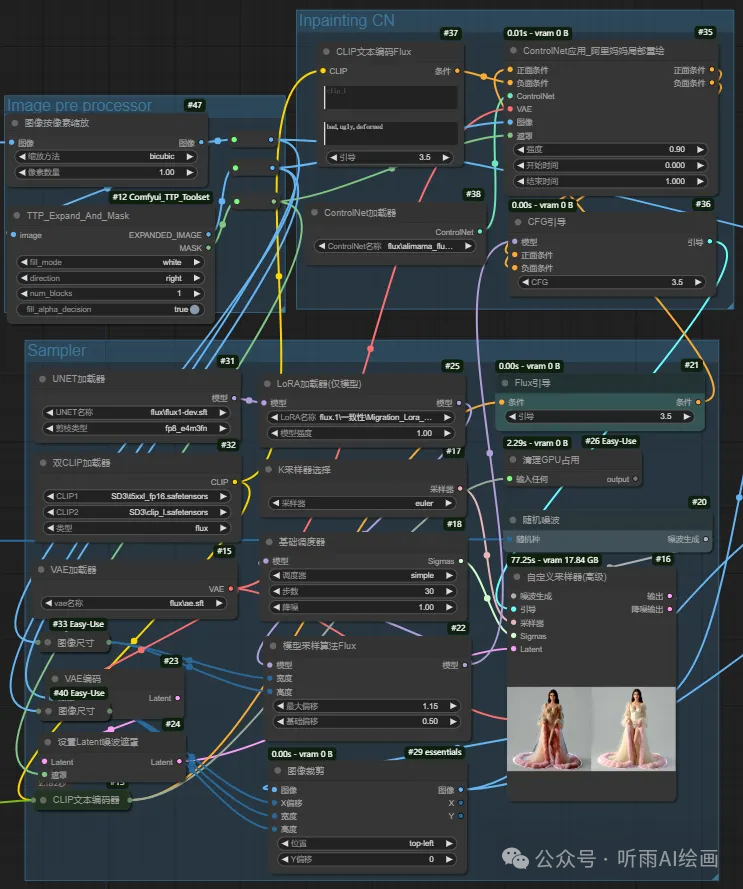The height and width of the screenshot is (889, 743).
Task: Click the clip_l prompt text box
Action: pyautogui.click(x=391, y=97)
